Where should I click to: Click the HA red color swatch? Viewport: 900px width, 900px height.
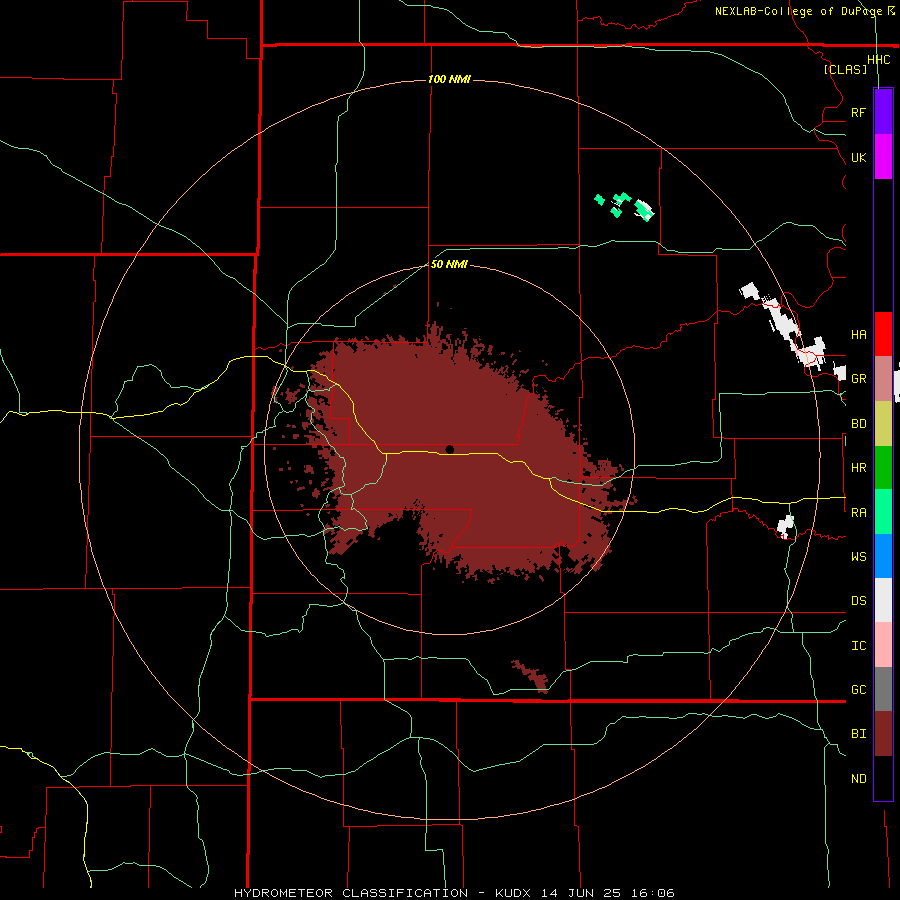tap(883, 334)
